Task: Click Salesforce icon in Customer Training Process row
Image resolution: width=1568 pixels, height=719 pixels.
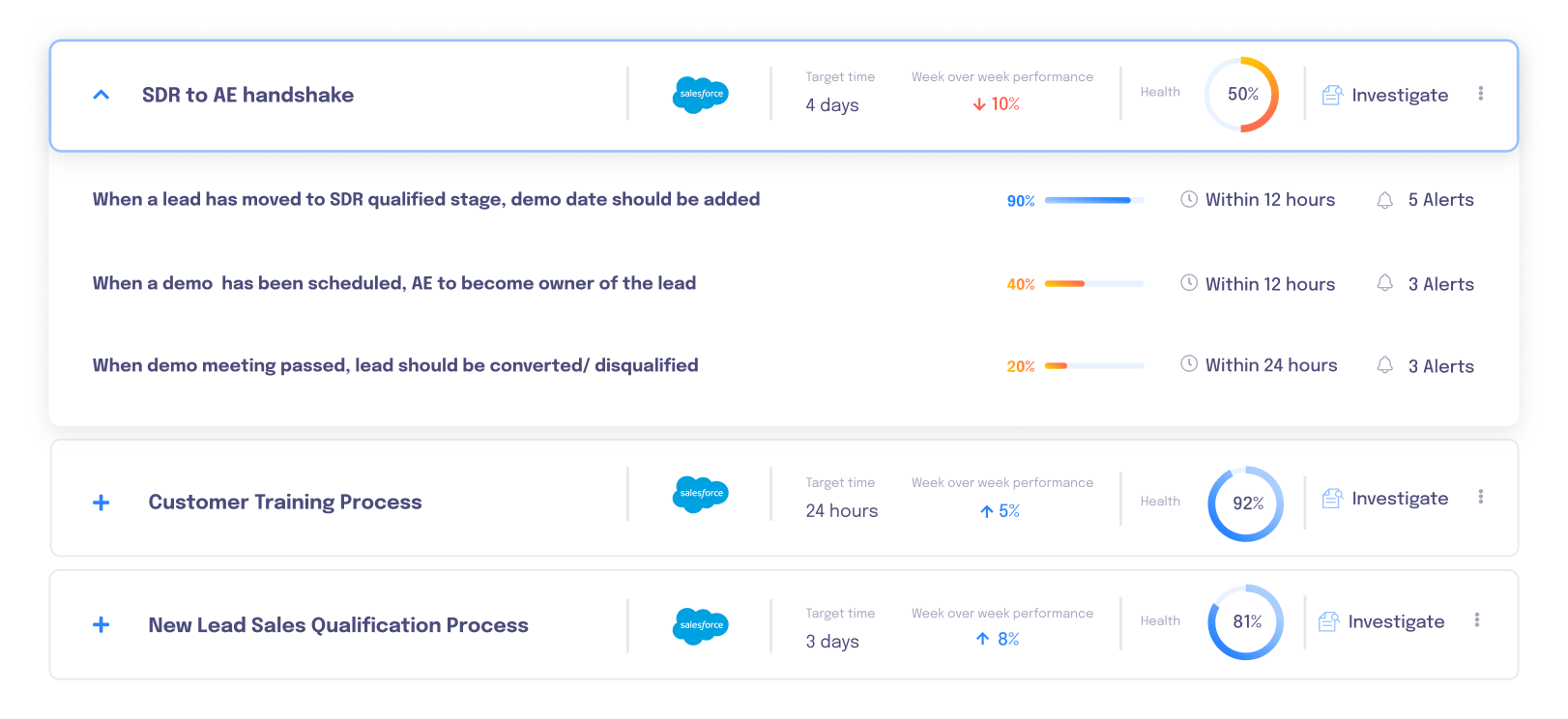Action: (x=700, y=494)
